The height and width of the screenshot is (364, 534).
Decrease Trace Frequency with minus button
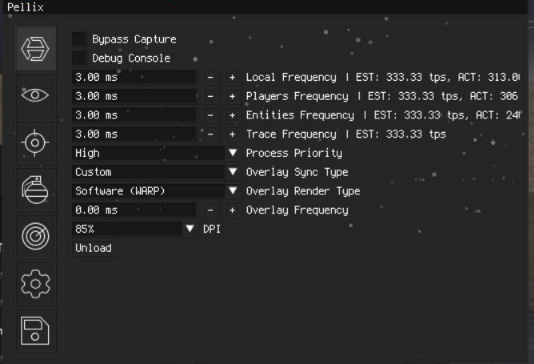[x=210, y=134]
